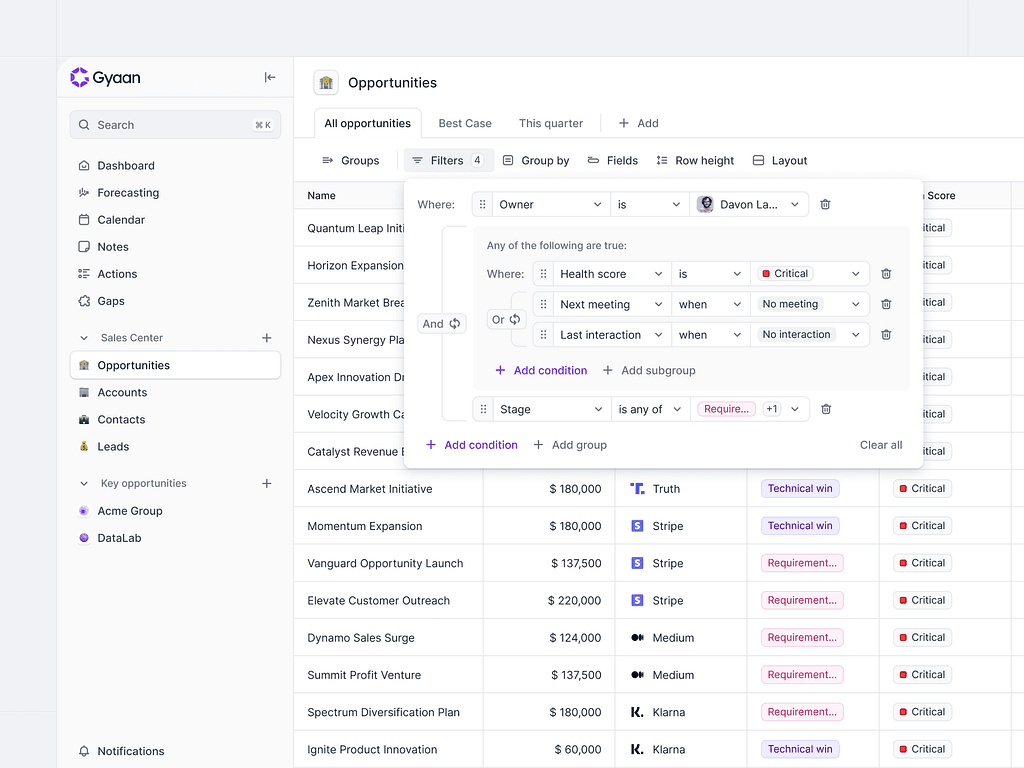Toggle the And logic operator
1024x768 pixels.
(442, 324)
